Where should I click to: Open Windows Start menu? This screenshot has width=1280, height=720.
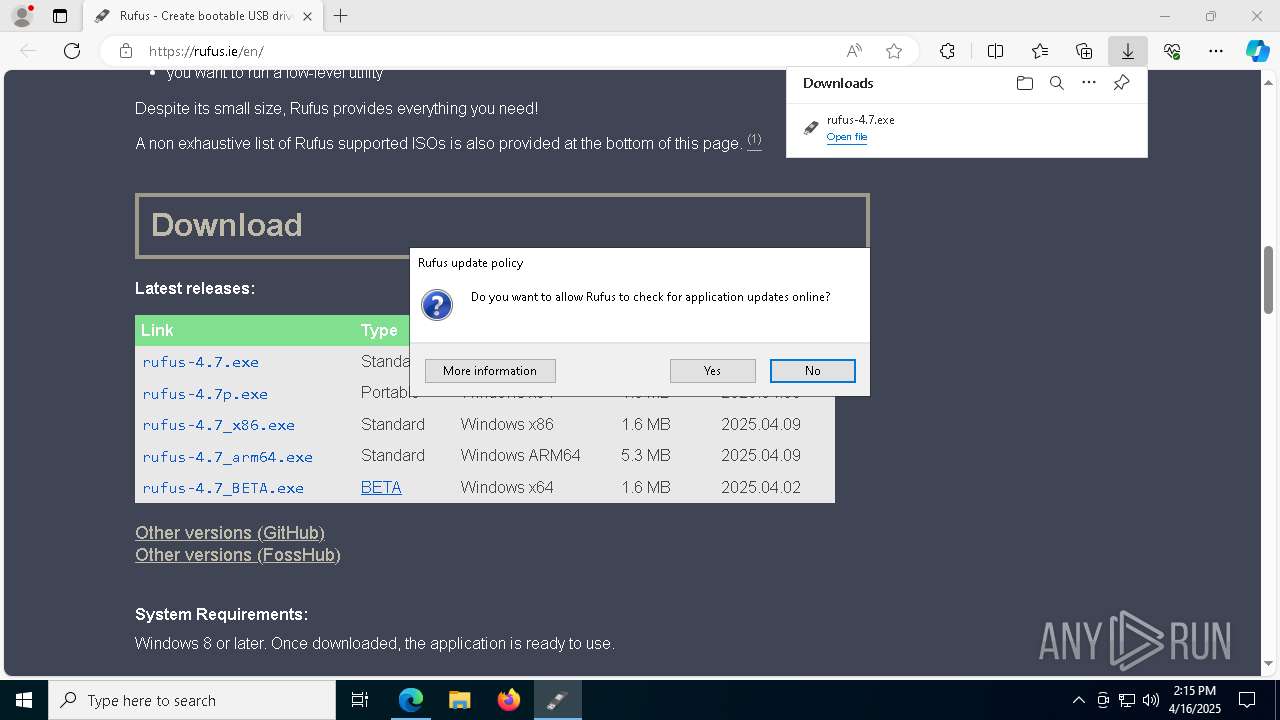[24, 700]
